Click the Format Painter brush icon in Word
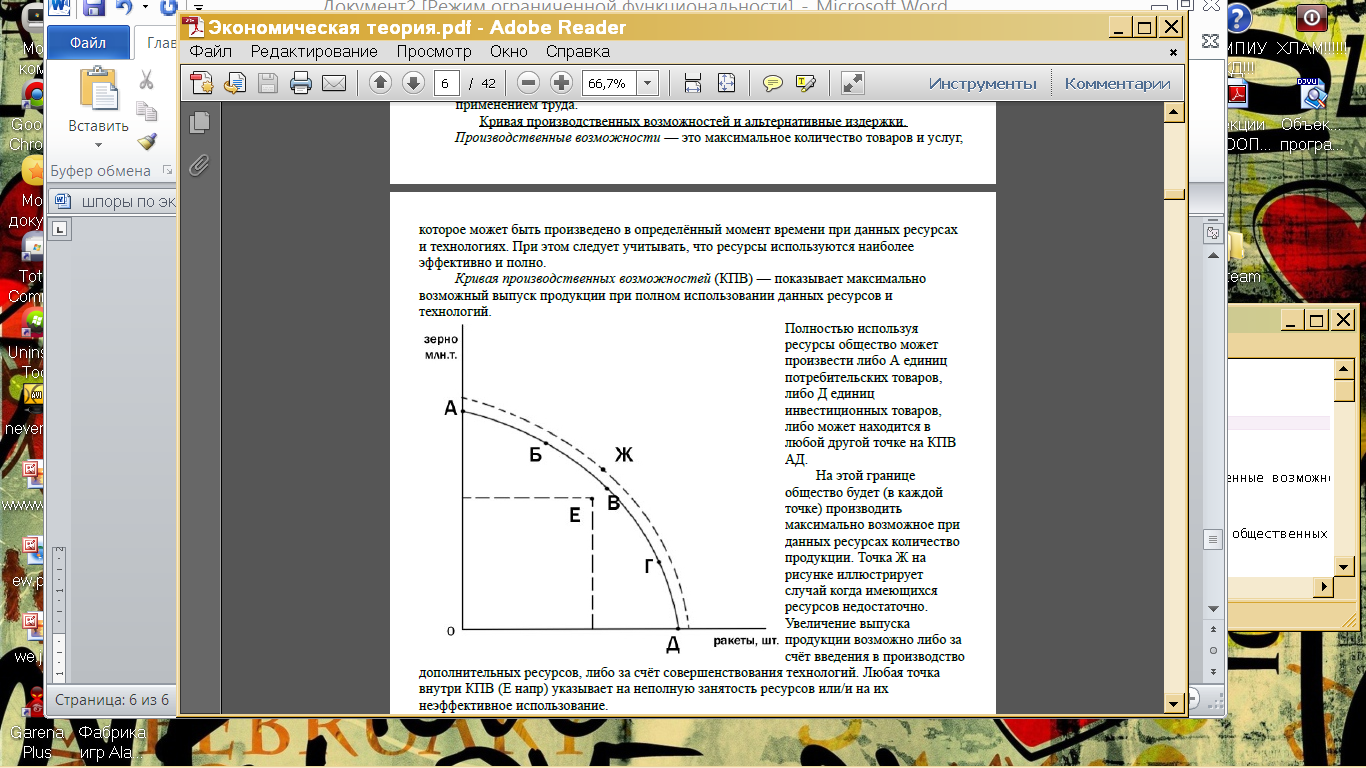The width and height of the screenshot is (1366, 768). click(146, 142)
